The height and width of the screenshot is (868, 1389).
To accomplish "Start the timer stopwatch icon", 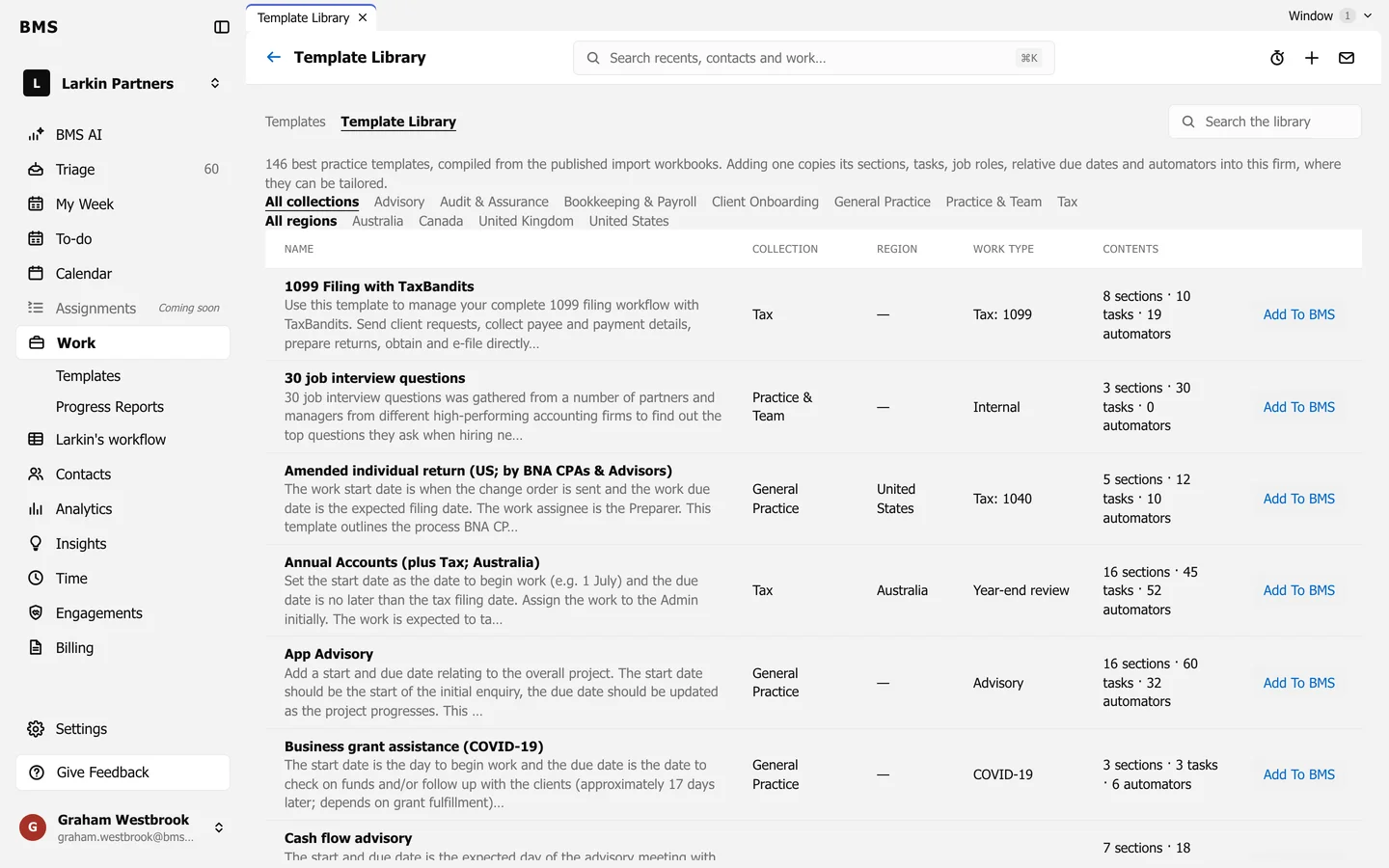I will [x=1277, y=58].
